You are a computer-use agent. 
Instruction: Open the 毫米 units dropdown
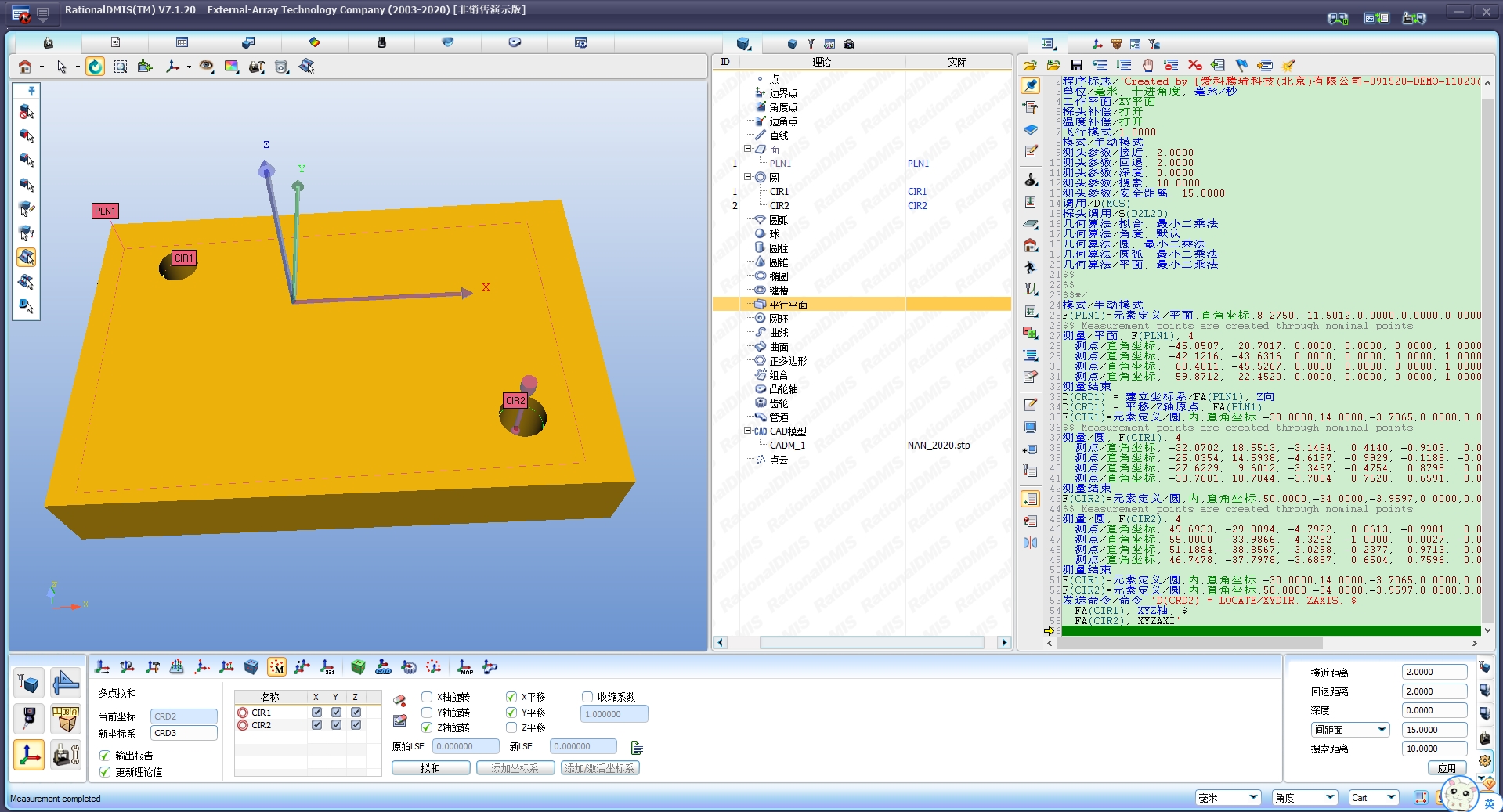(x=1253, y=797)
